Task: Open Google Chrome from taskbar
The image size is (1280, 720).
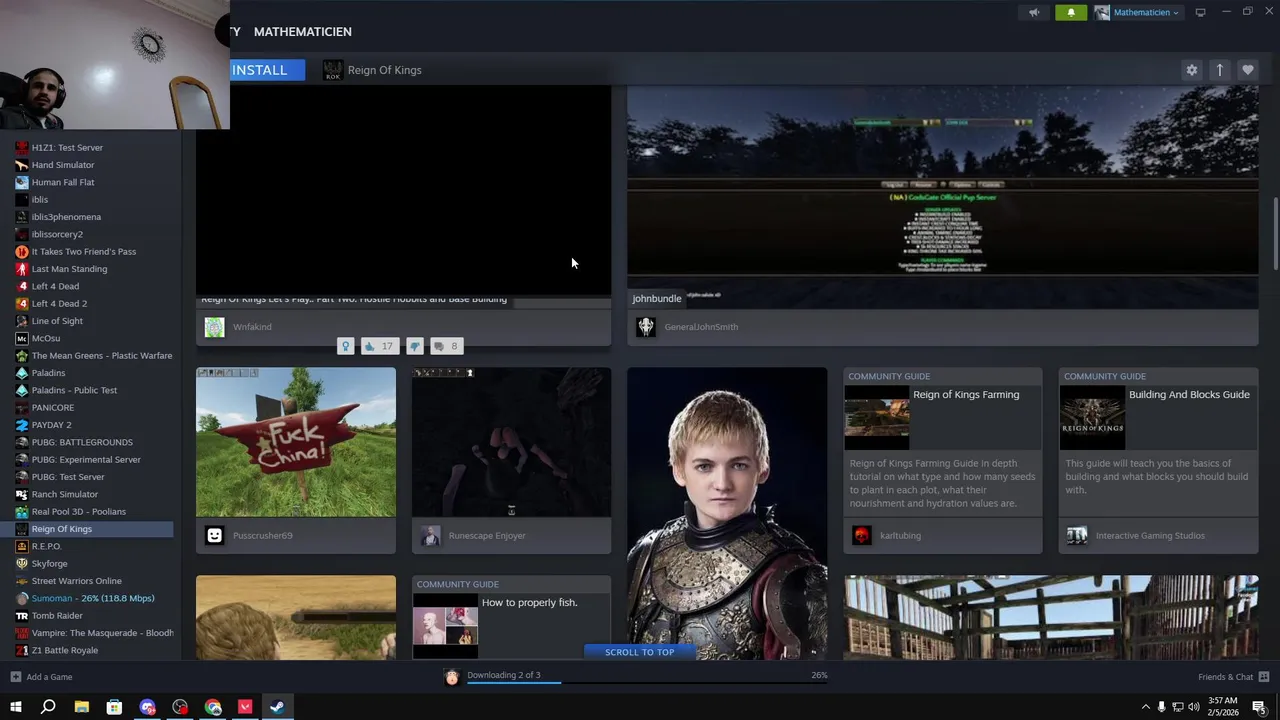Action: pos(213,707)
